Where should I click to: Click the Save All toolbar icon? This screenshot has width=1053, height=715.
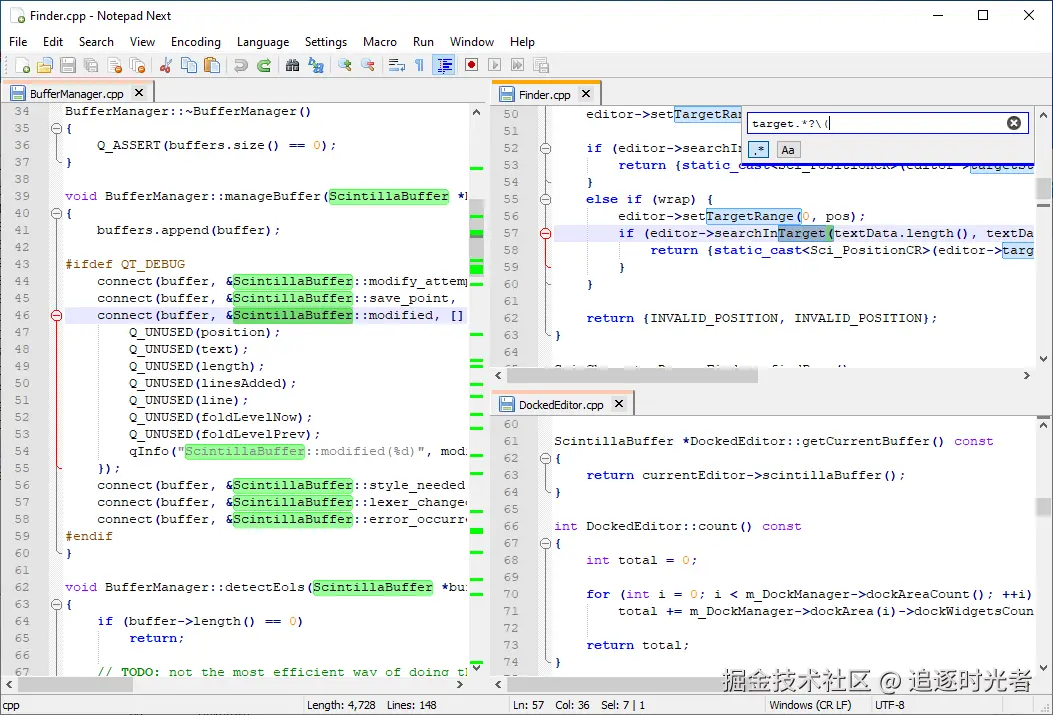(91, 65)
